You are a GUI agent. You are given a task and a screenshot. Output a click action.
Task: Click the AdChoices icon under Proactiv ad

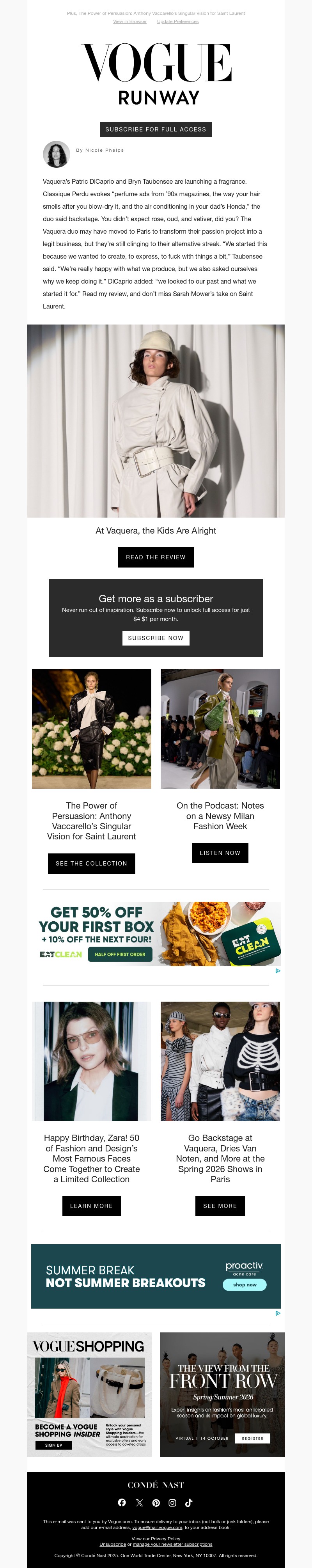(x=278, y=1313)
